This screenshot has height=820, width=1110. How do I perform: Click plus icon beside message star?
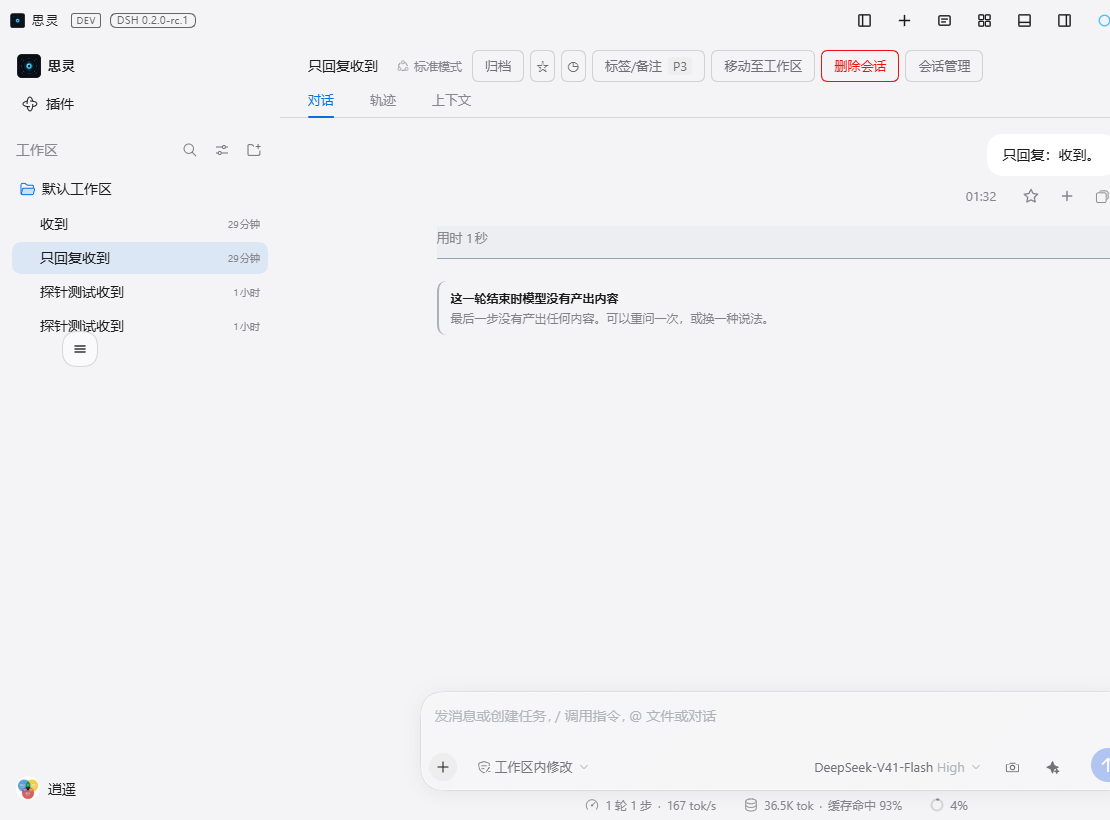pyautogui.click(x=1067, y=196)
